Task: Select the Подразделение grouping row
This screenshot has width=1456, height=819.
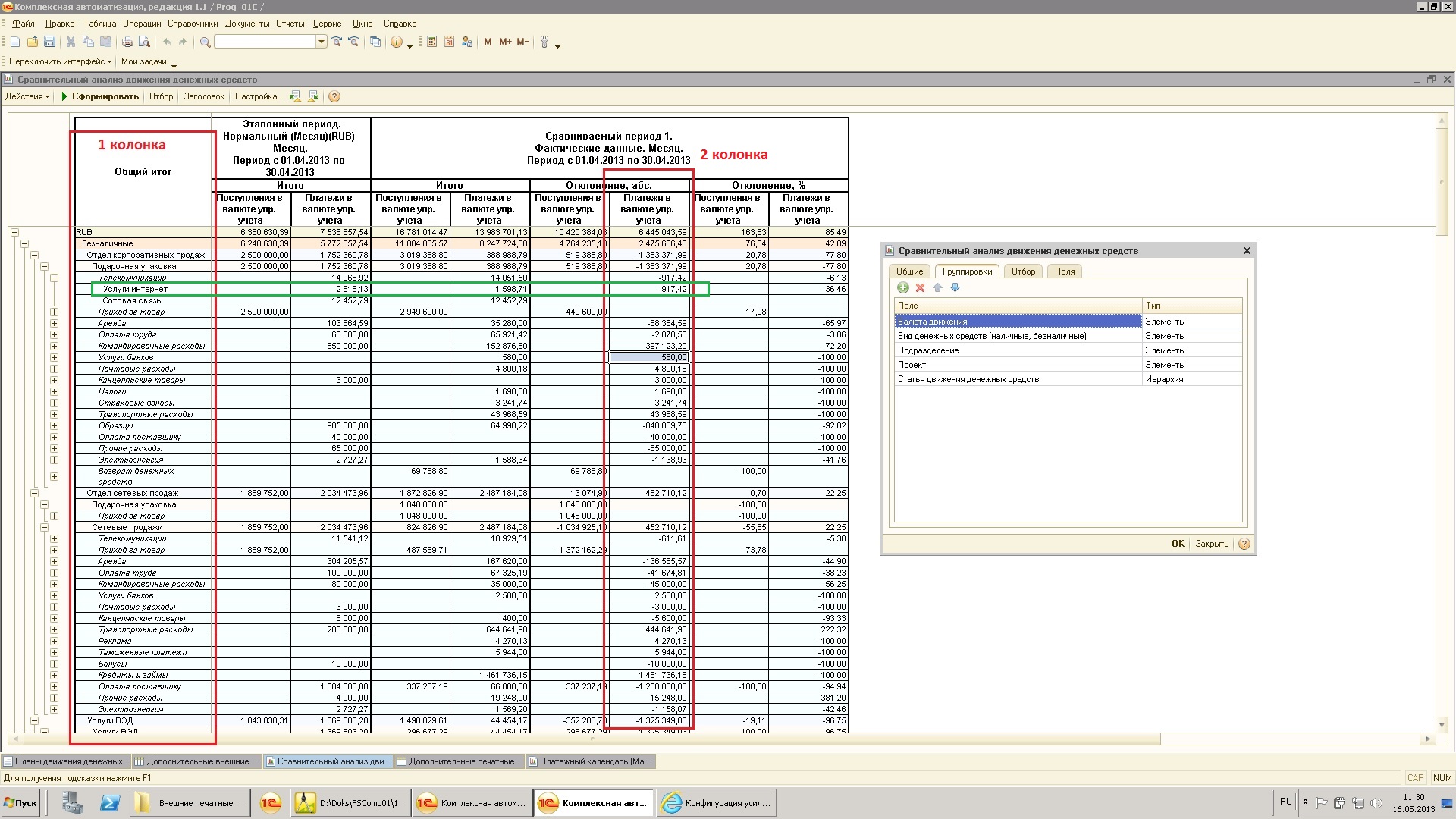Action: pos(928,351)
